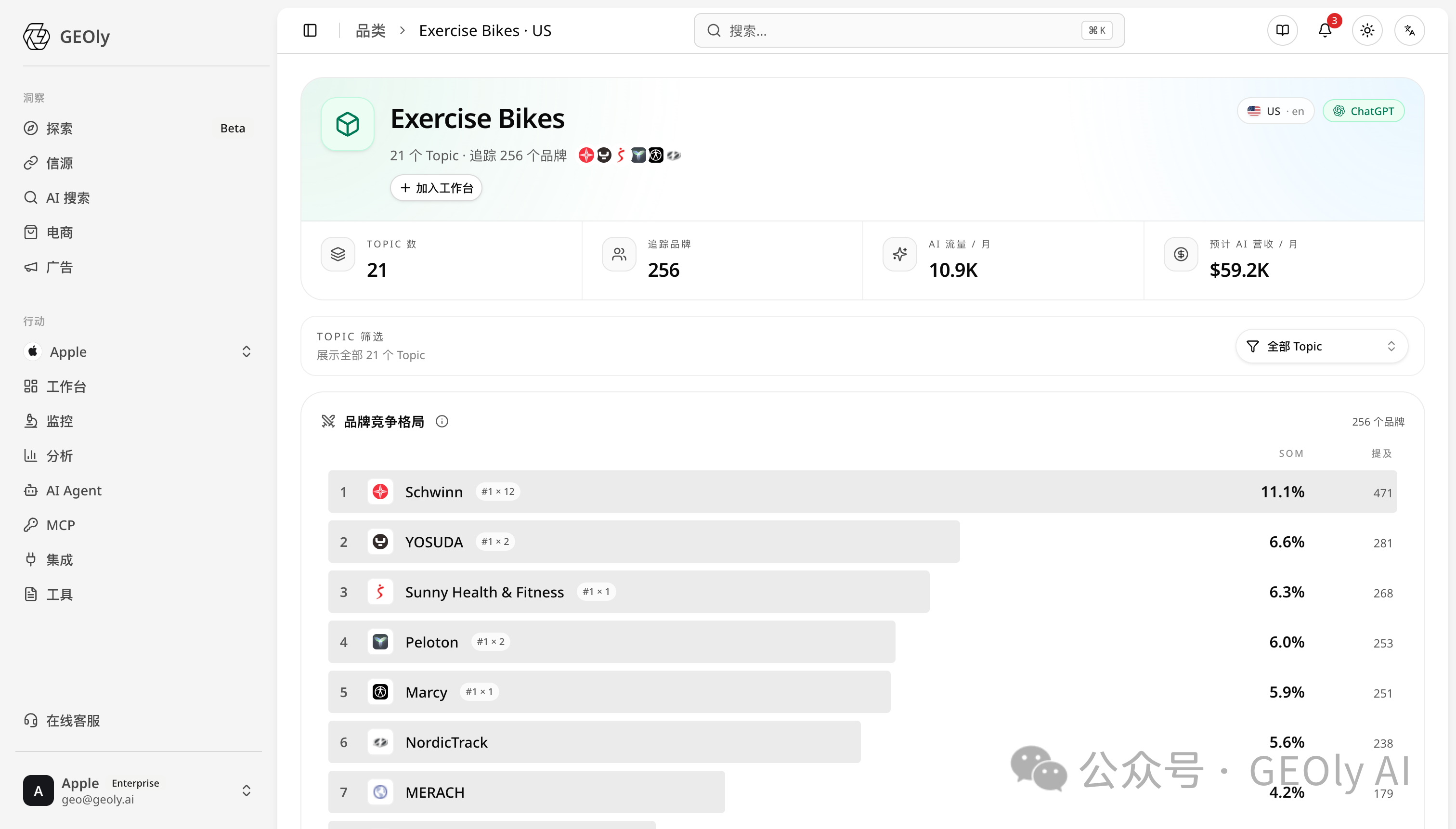Click the tracked brands people icon
This screenshot has height=829, width=1456.
[x=619, y=254]
